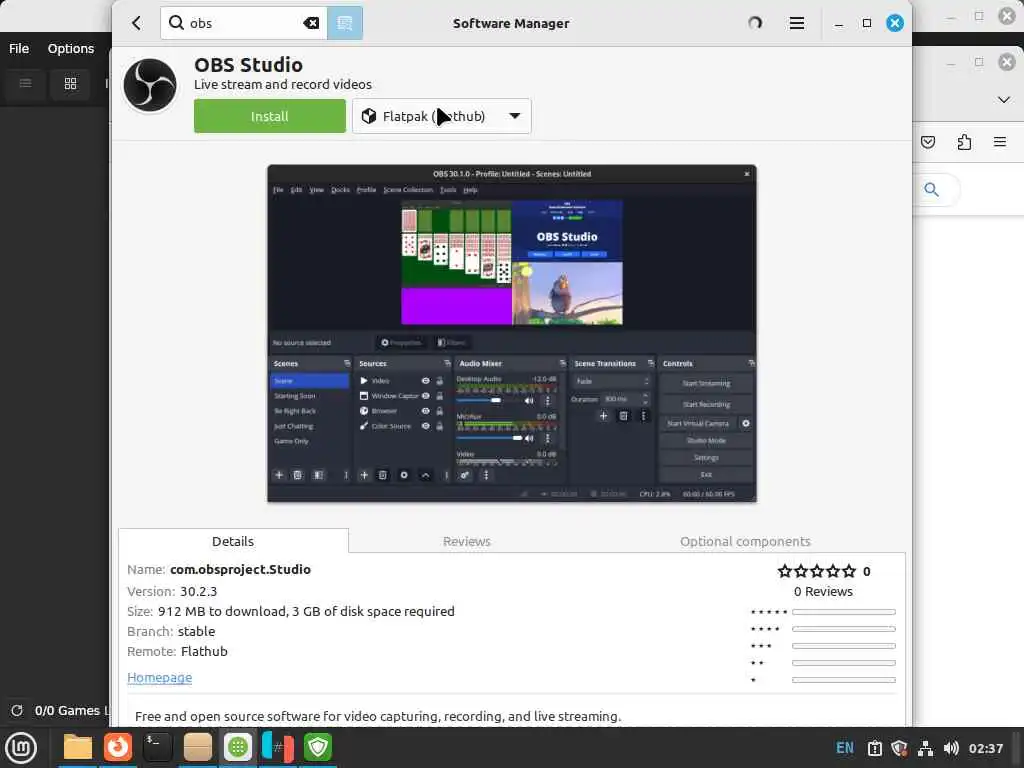
Task: Click the OBS Studio application logo
Action: (150, 85)
